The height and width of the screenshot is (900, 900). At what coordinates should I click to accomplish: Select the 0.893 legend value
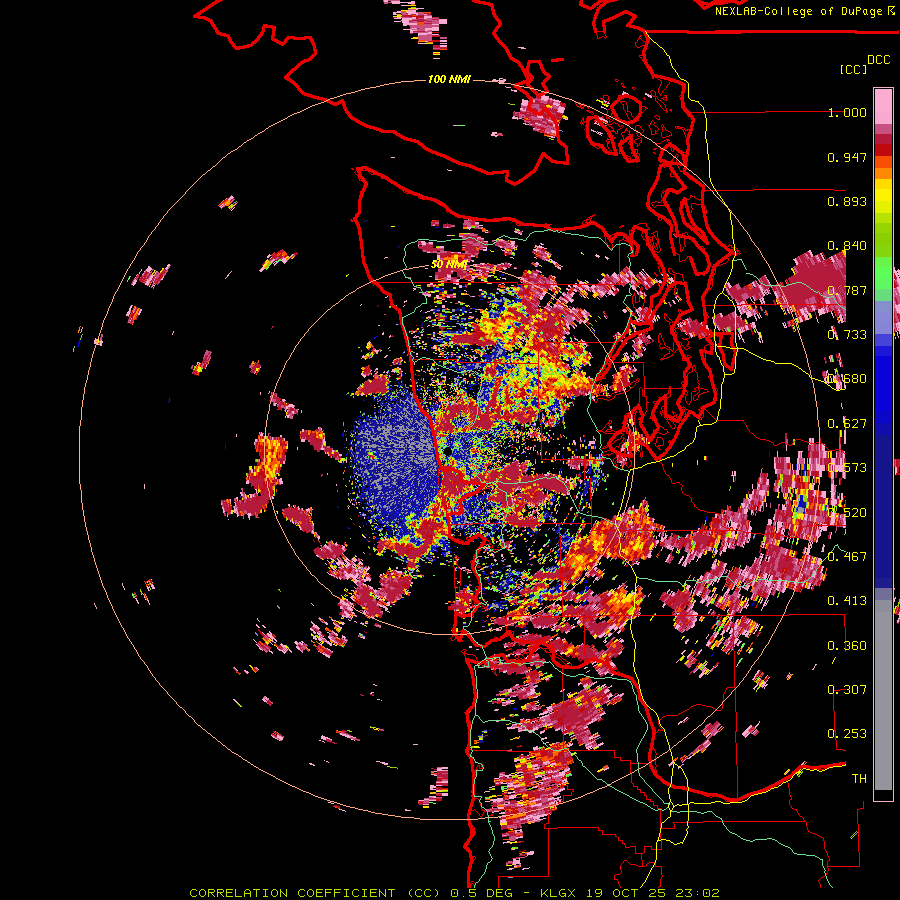(x=847, y=201)
